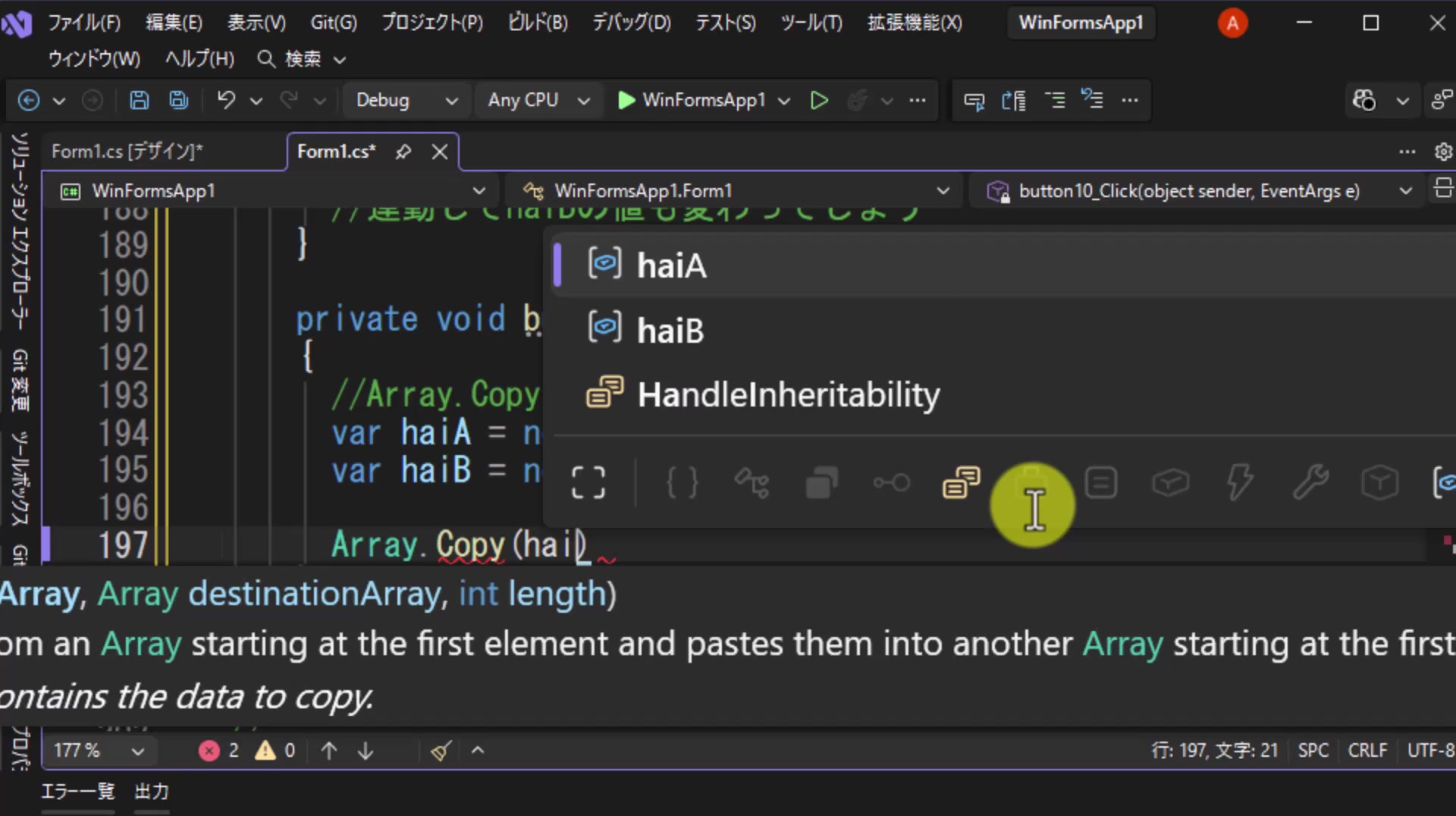Open the Debug configuration dropdown
The height and width of the screenshot is (816, 1456).
tap(407, 100)
